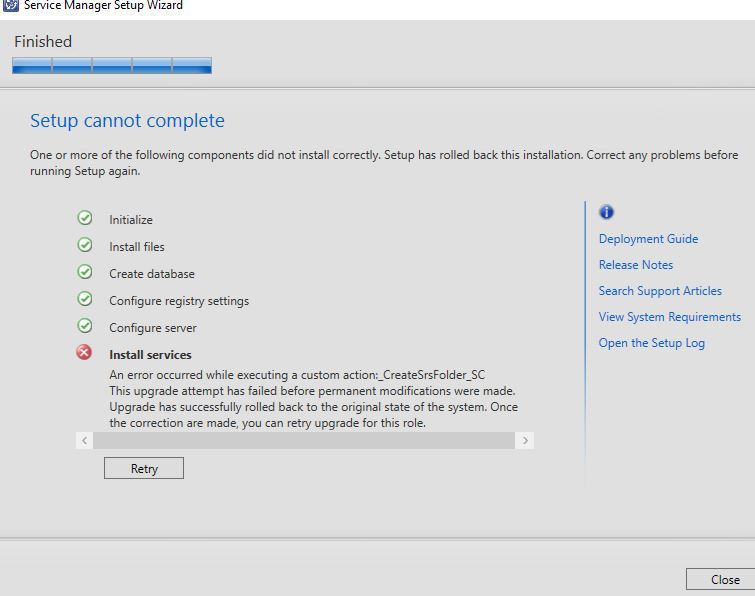
Task: Open the Setup Log link
Action: tap(651, 343)
